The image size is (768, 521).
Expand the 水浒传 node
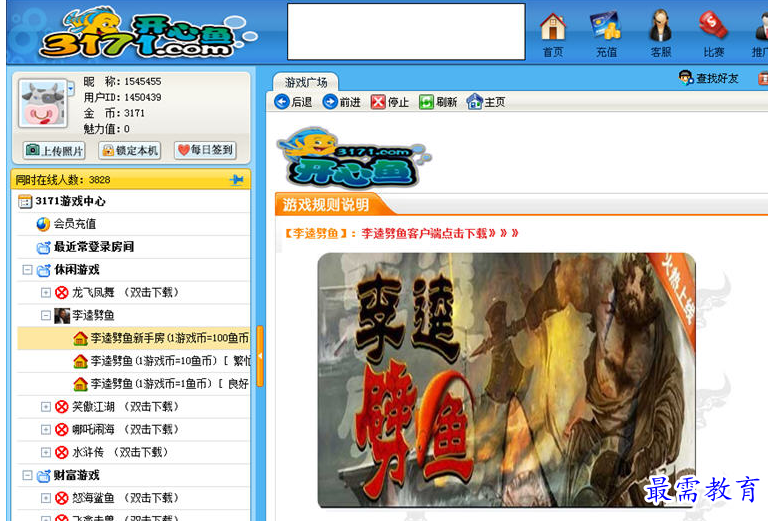pos(46,452)
